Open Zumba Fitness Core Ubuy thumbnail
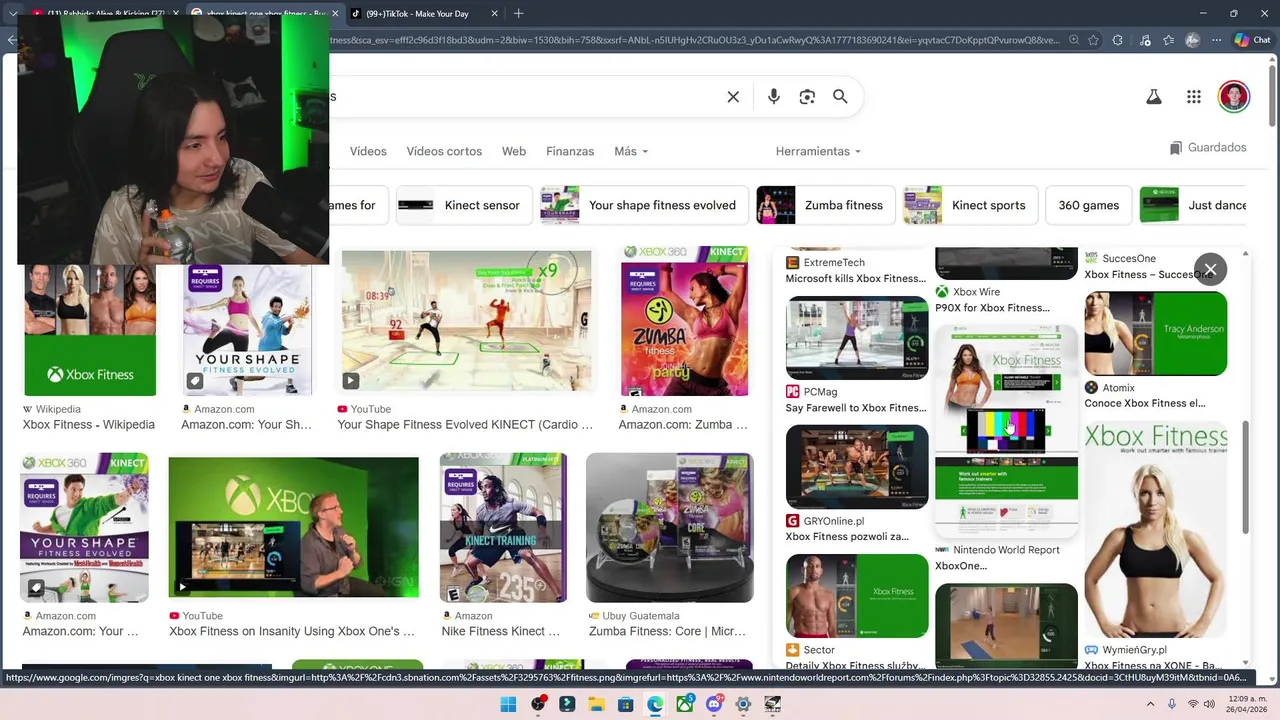The image size is (1280, 720). point(670,527)
